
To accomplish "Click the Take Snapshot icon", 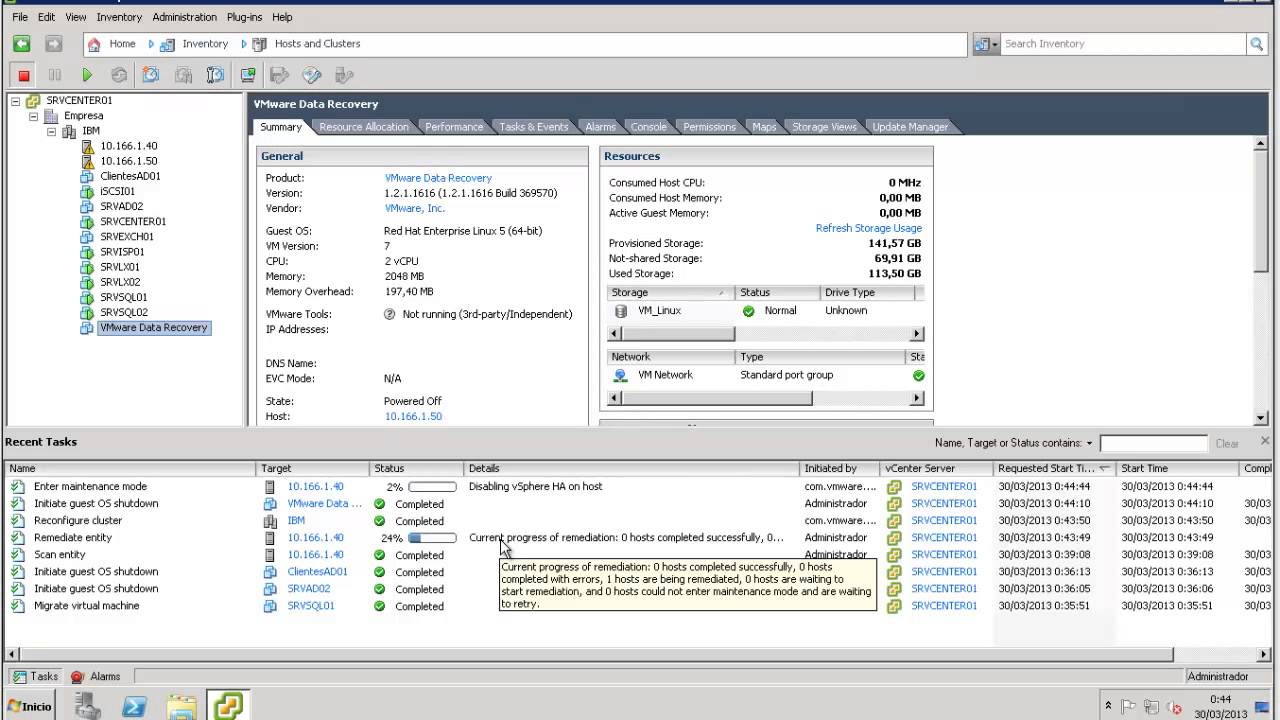I will pyautogui.click(x=151, y=75).
